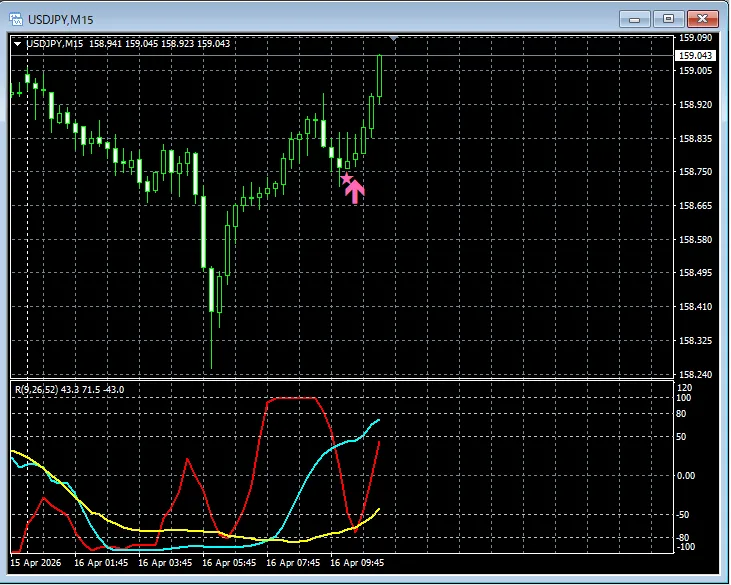Click the OHLC header text USDJPY,M15 158.941
The image size is (731, 585).
(x=74, y=44)
